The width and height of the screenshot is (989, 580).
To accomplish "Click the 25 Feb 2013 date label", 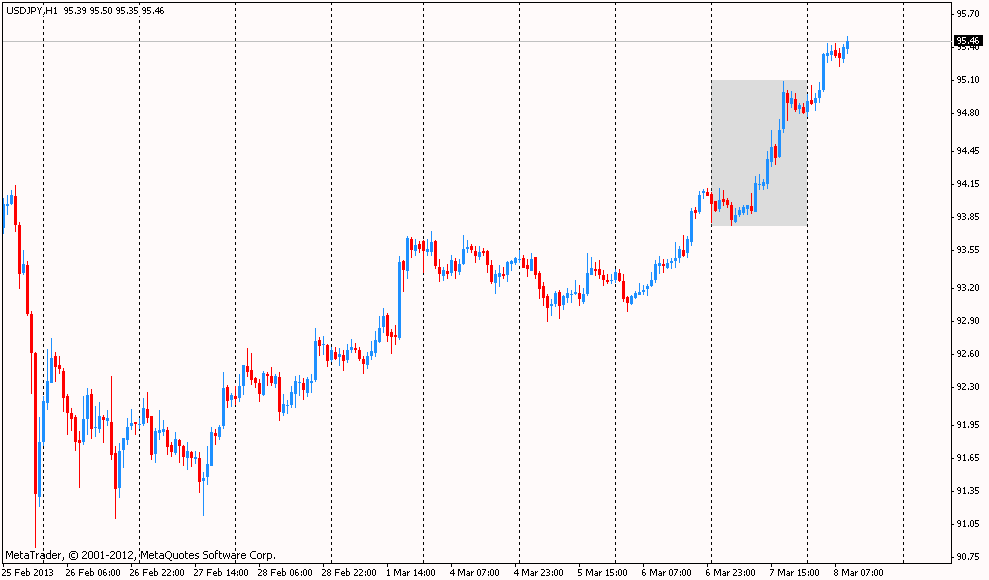I will pos(28,572).
